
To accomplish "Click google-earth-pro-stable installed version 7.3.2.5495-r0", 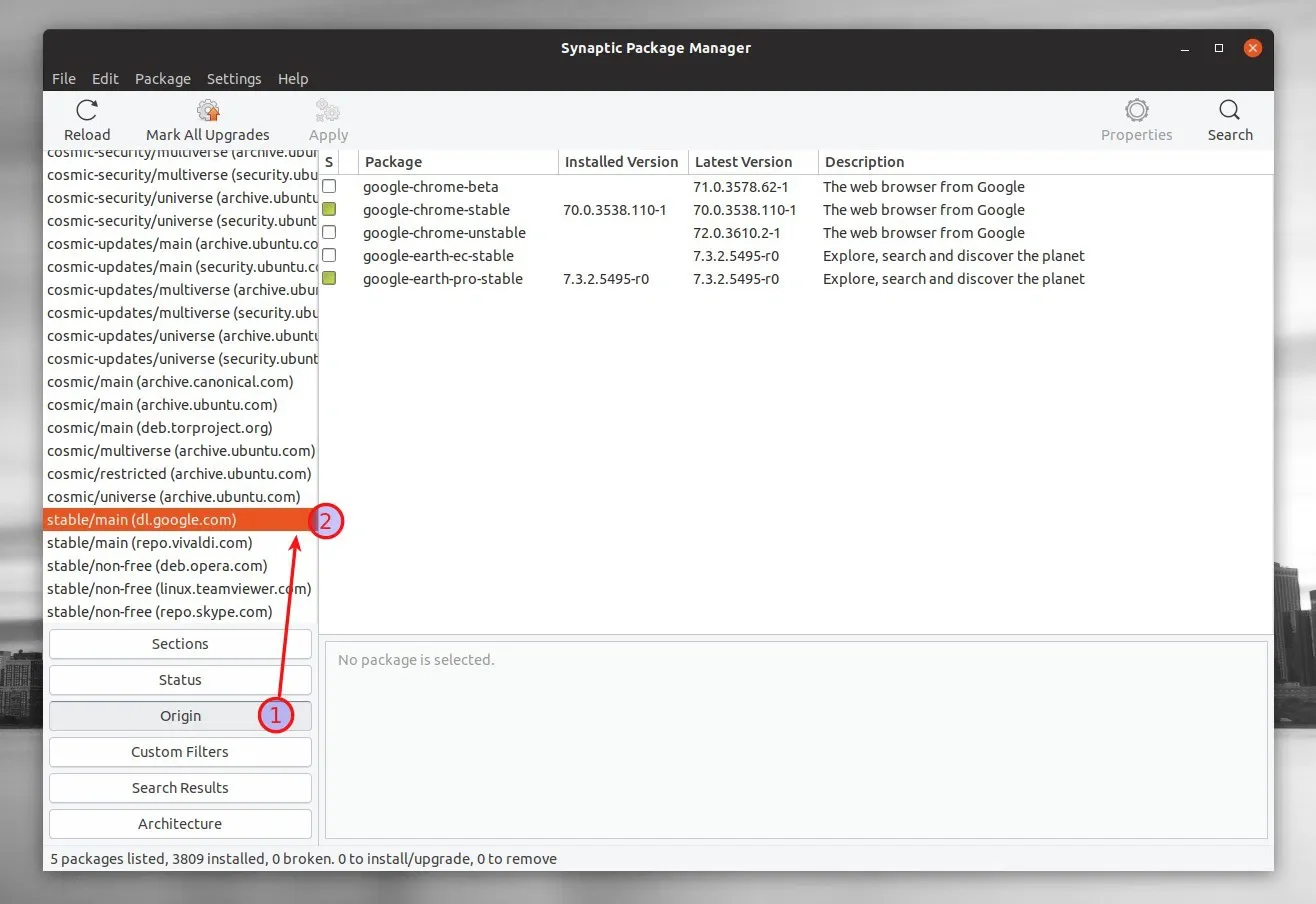I will (606, 279).
